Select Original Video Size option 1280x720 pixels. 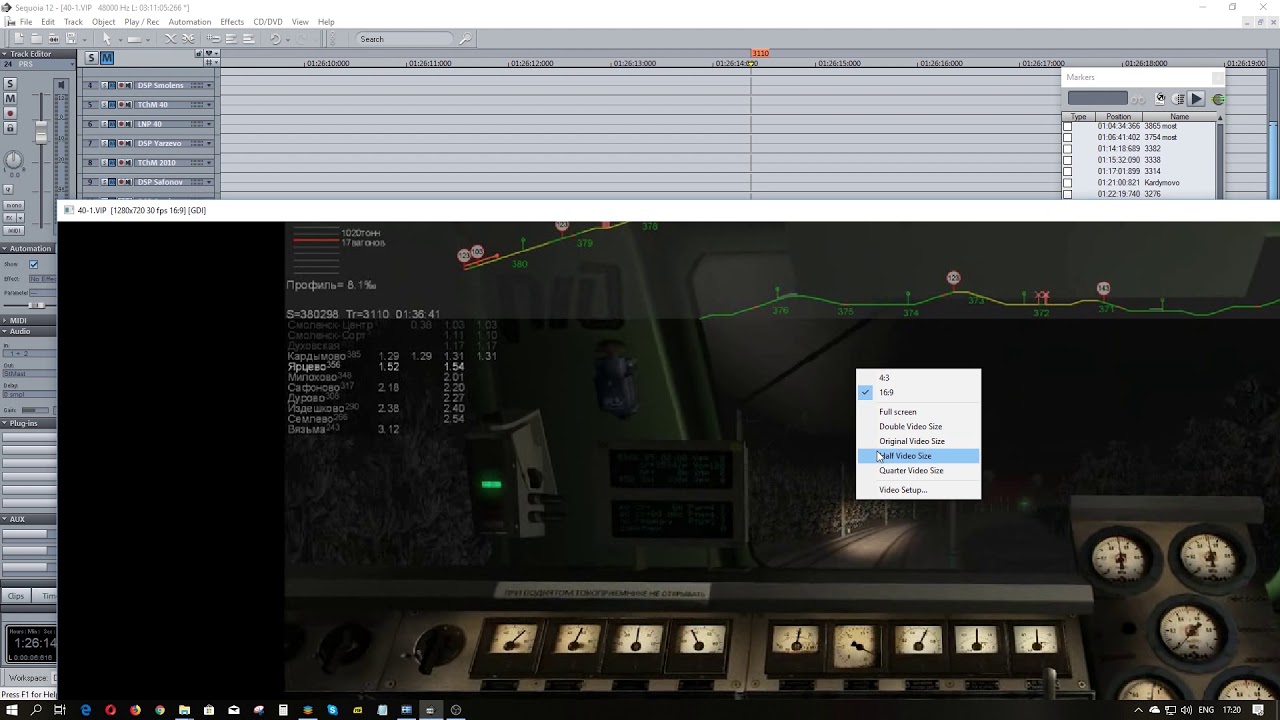(918, 441)
